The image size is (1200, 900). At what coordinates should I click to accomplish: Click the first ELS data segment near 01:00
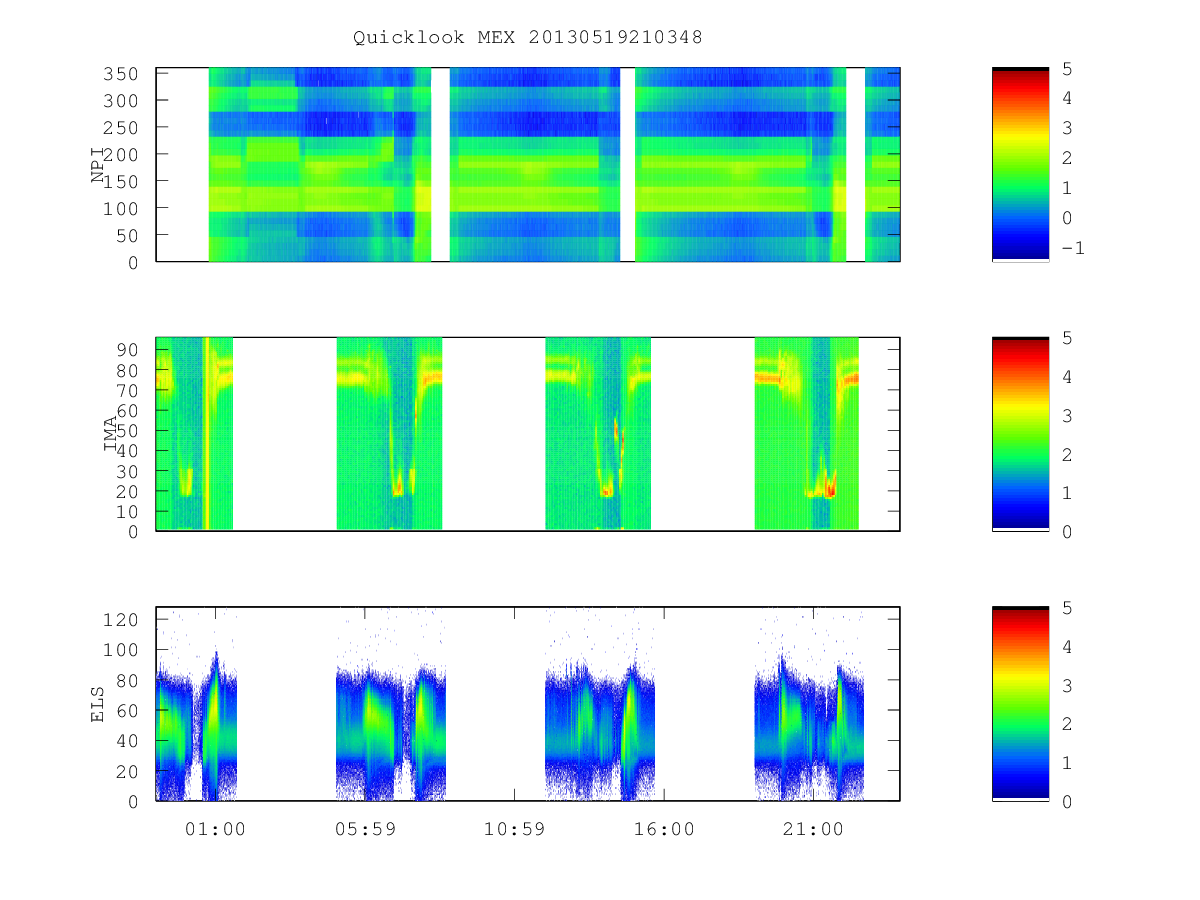[197, 725]
